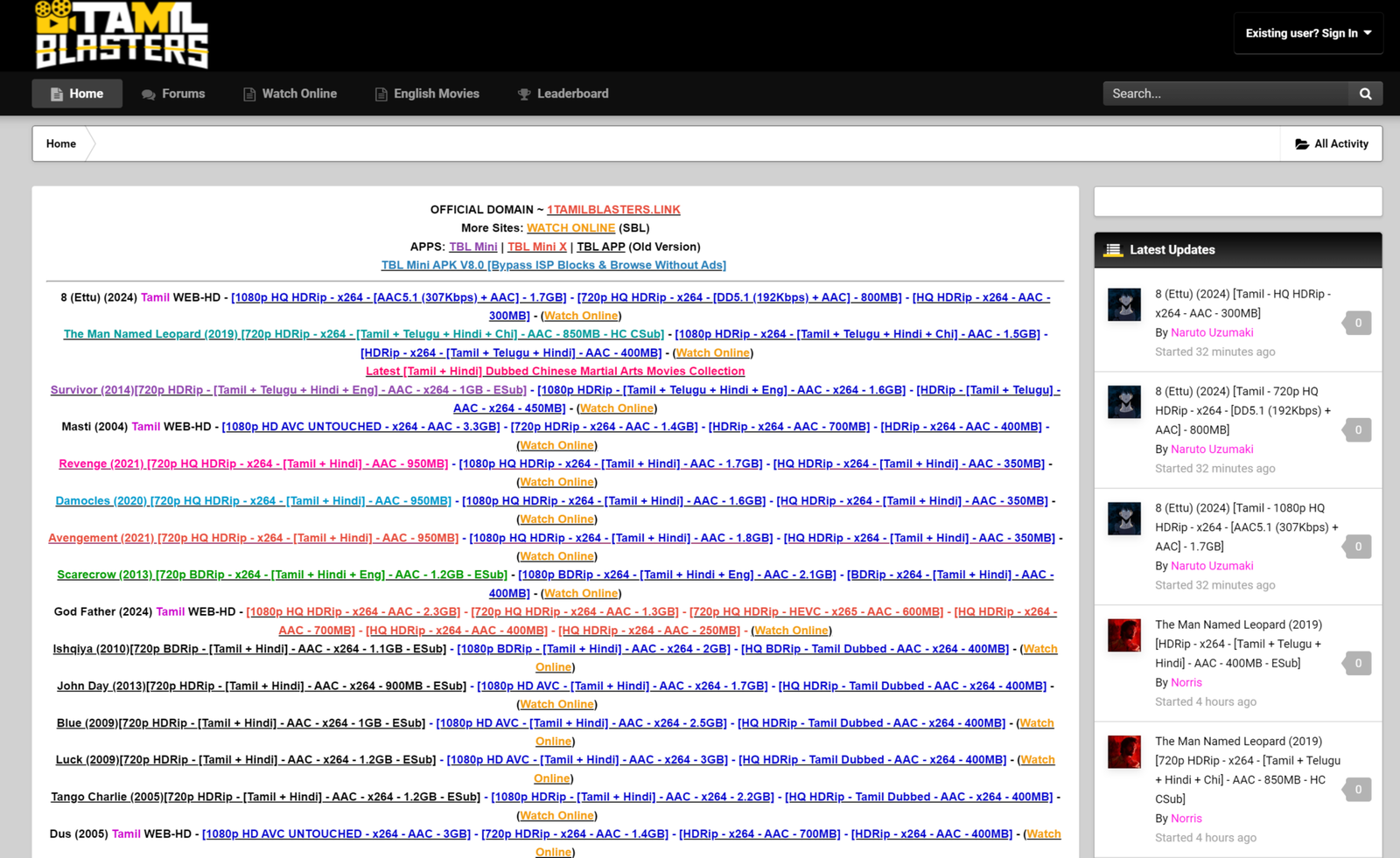Open the TBL Mini X app link

pyautogui.click(x=537, y=247)
